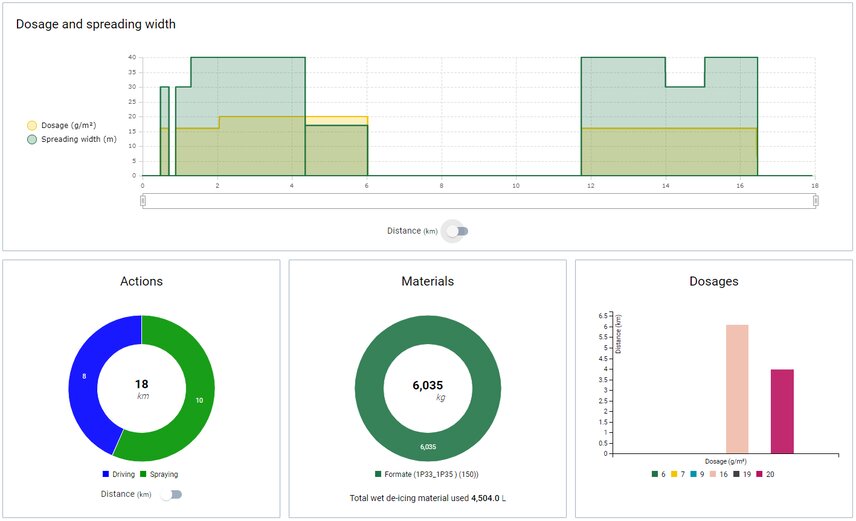Switch the Distance toggle in the Actions panel
Image resolution: width=856 pixels, height=521 pixels.
point(172,494)
